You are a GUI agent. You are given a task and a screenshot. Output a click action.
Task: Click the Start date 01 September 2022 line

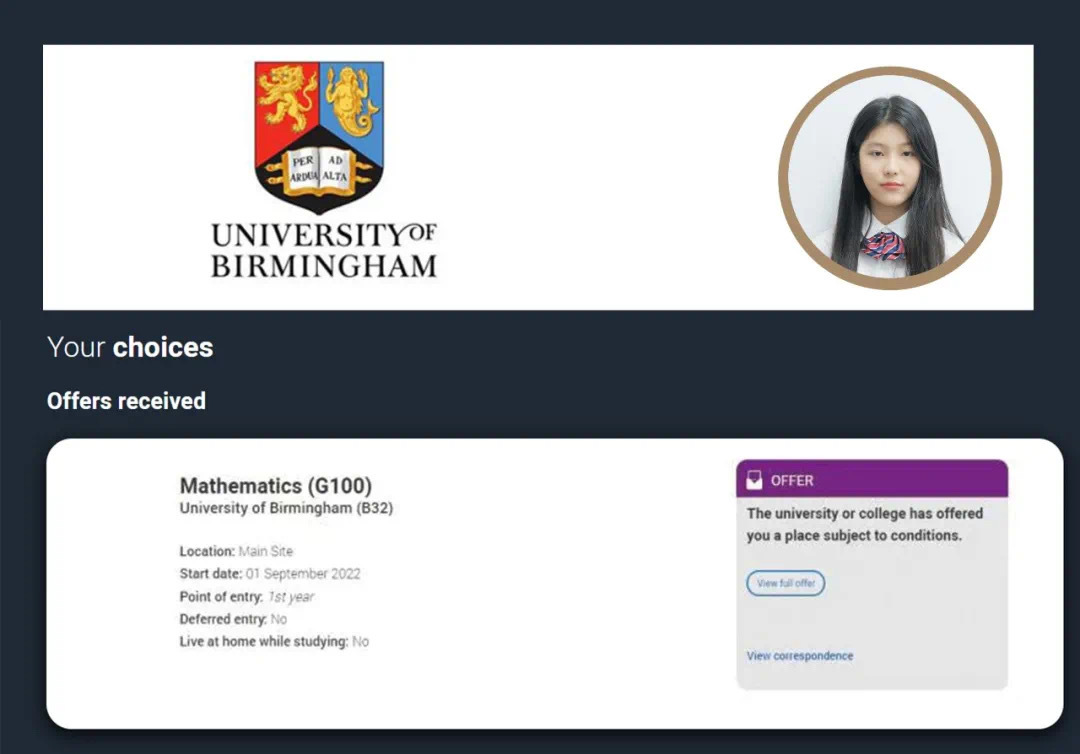[x=270, y=574]
